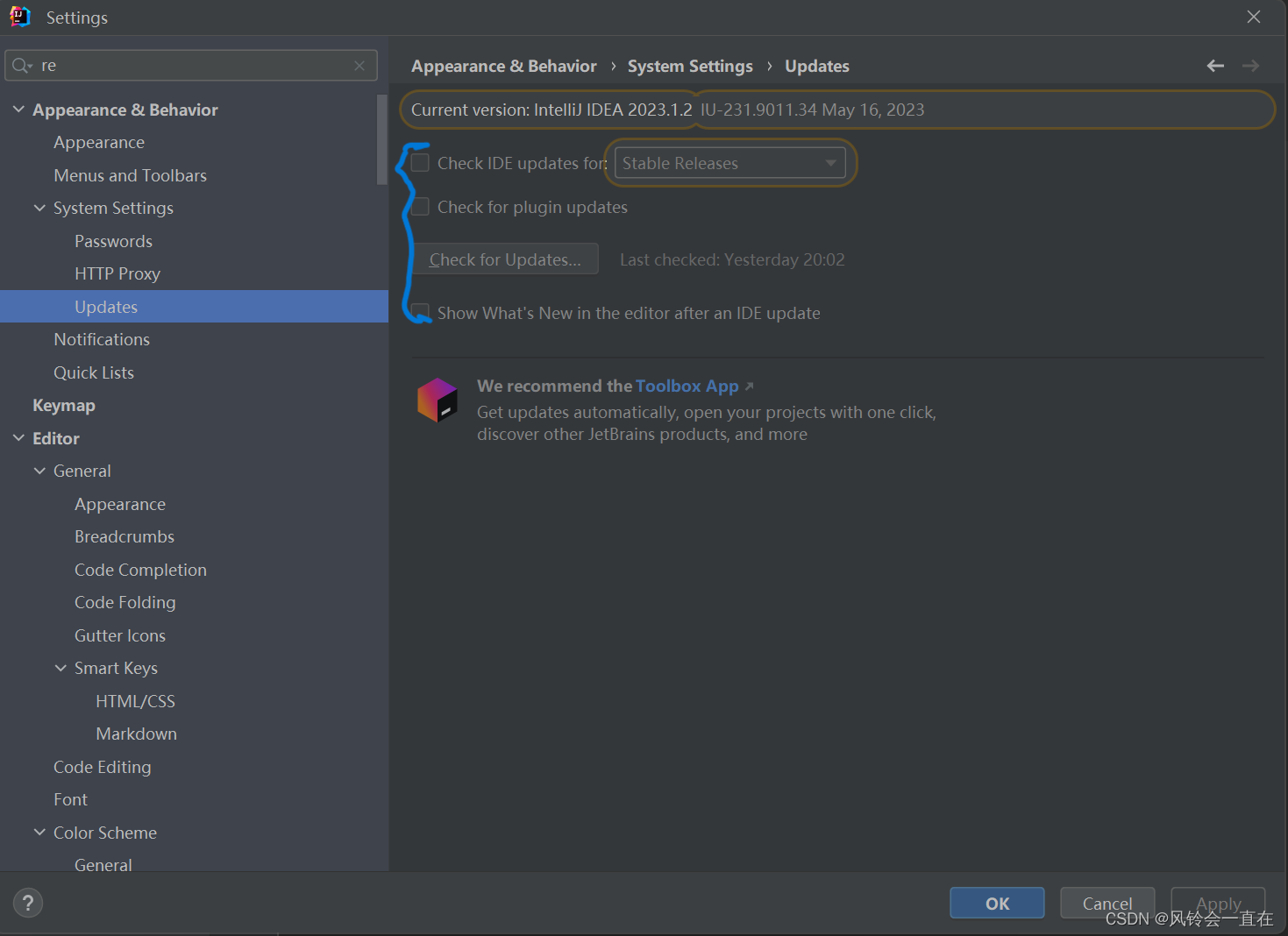Open Code Editing settings
Screen dimensions: 1288x936
point(103,767)
